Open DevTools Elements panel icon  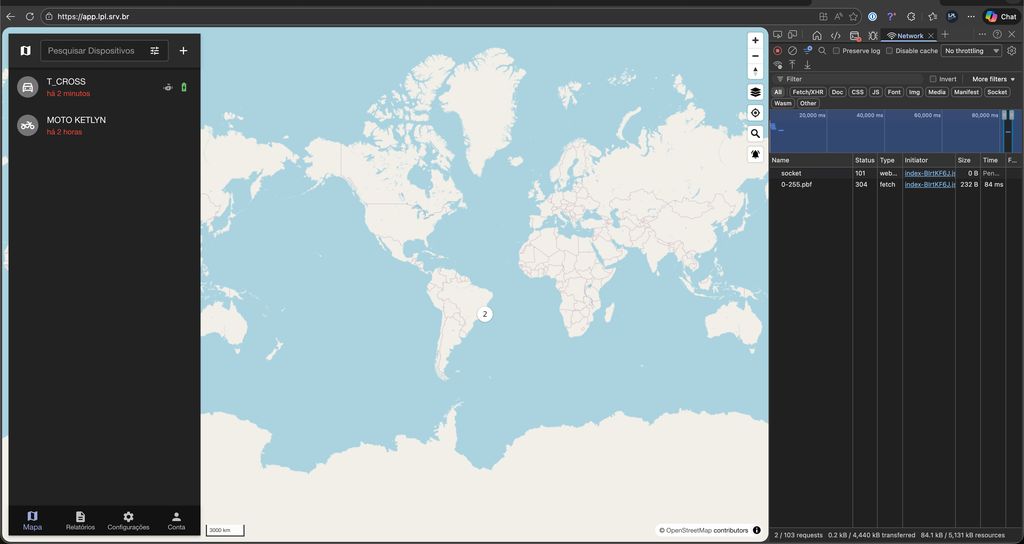(x=835, y=35)
